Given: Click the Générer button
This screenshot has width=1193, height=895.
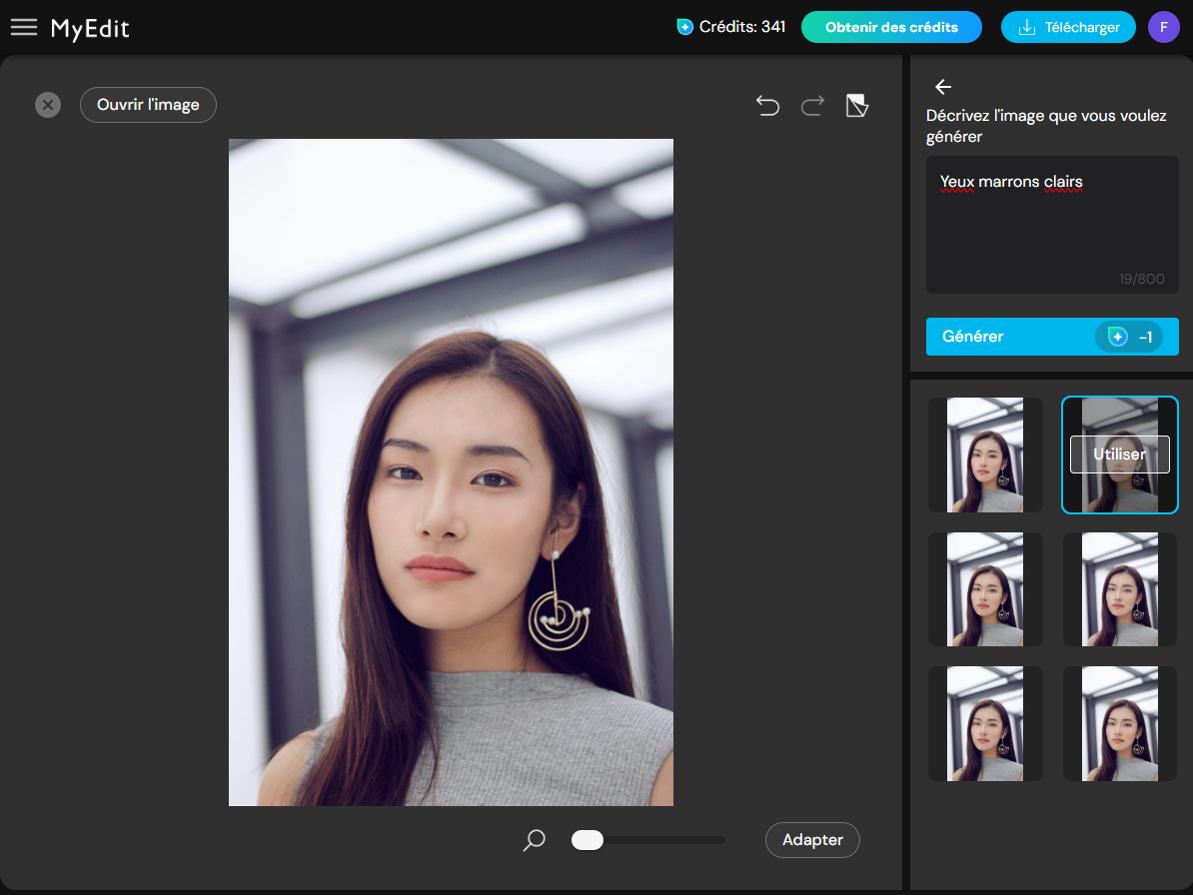Looking at the screenshot, I should point(1051,336).
